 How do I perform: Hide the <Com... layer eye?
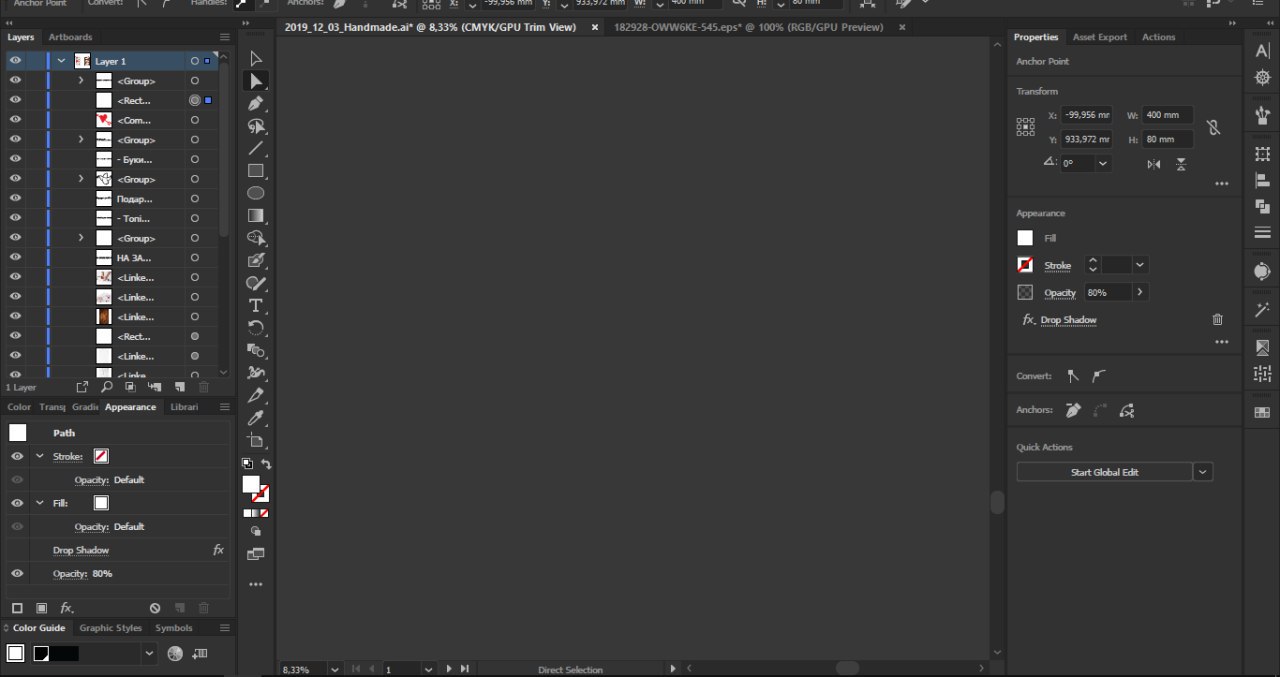[x=15, y=120]
